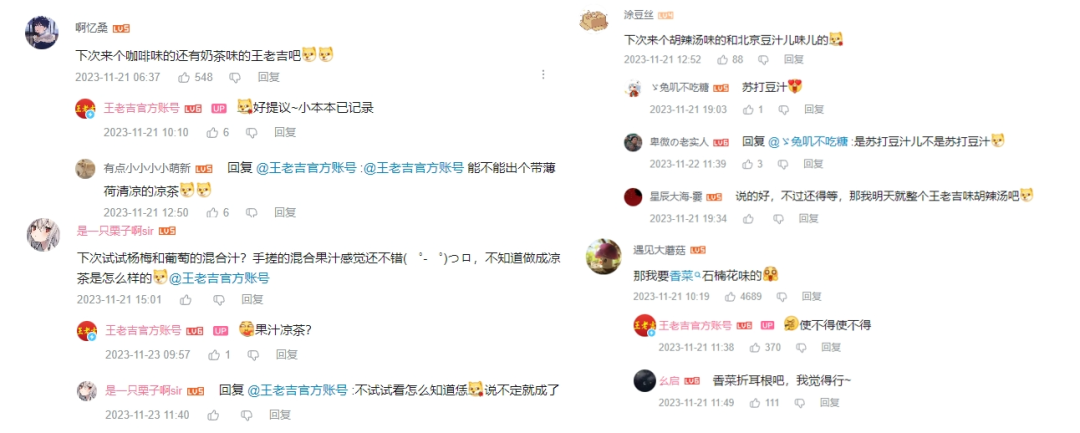Reply to 啊忆桑's comment via 回复

pos(269,77)
